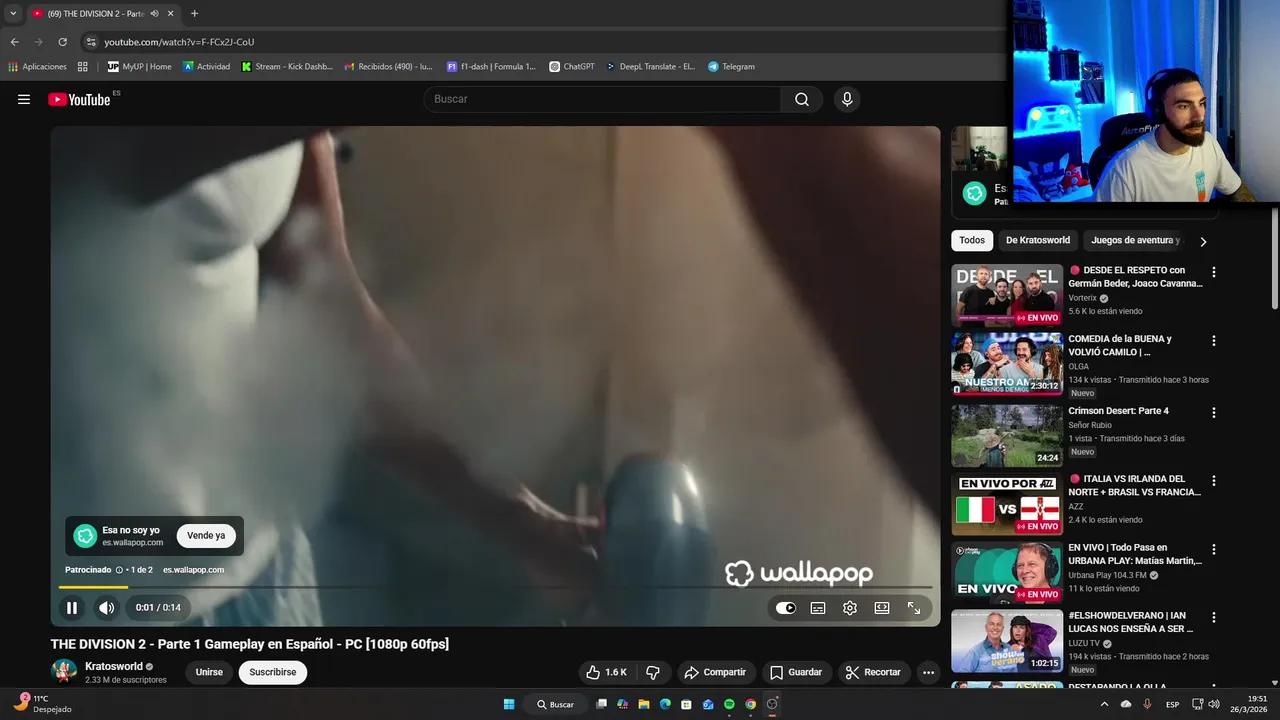Open the Kratosworld channel name link
Viewport: 1280px width, 720px height.
(x=113, y=666)
